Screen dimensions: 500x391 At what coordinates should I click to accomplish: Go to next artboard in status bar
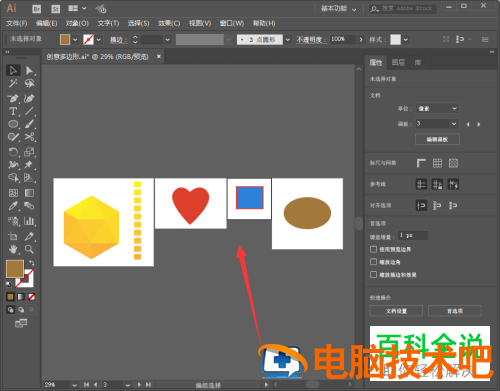pos(139,385)
